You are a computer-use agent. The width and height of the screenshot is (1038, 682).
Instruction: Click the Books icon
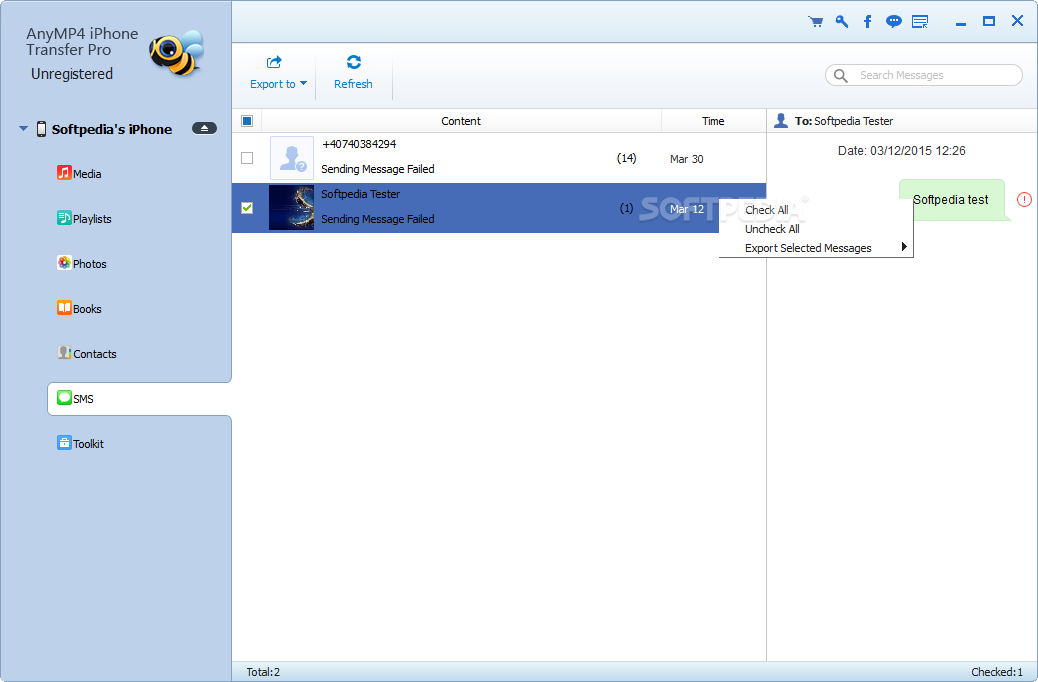tap(64, 308)
